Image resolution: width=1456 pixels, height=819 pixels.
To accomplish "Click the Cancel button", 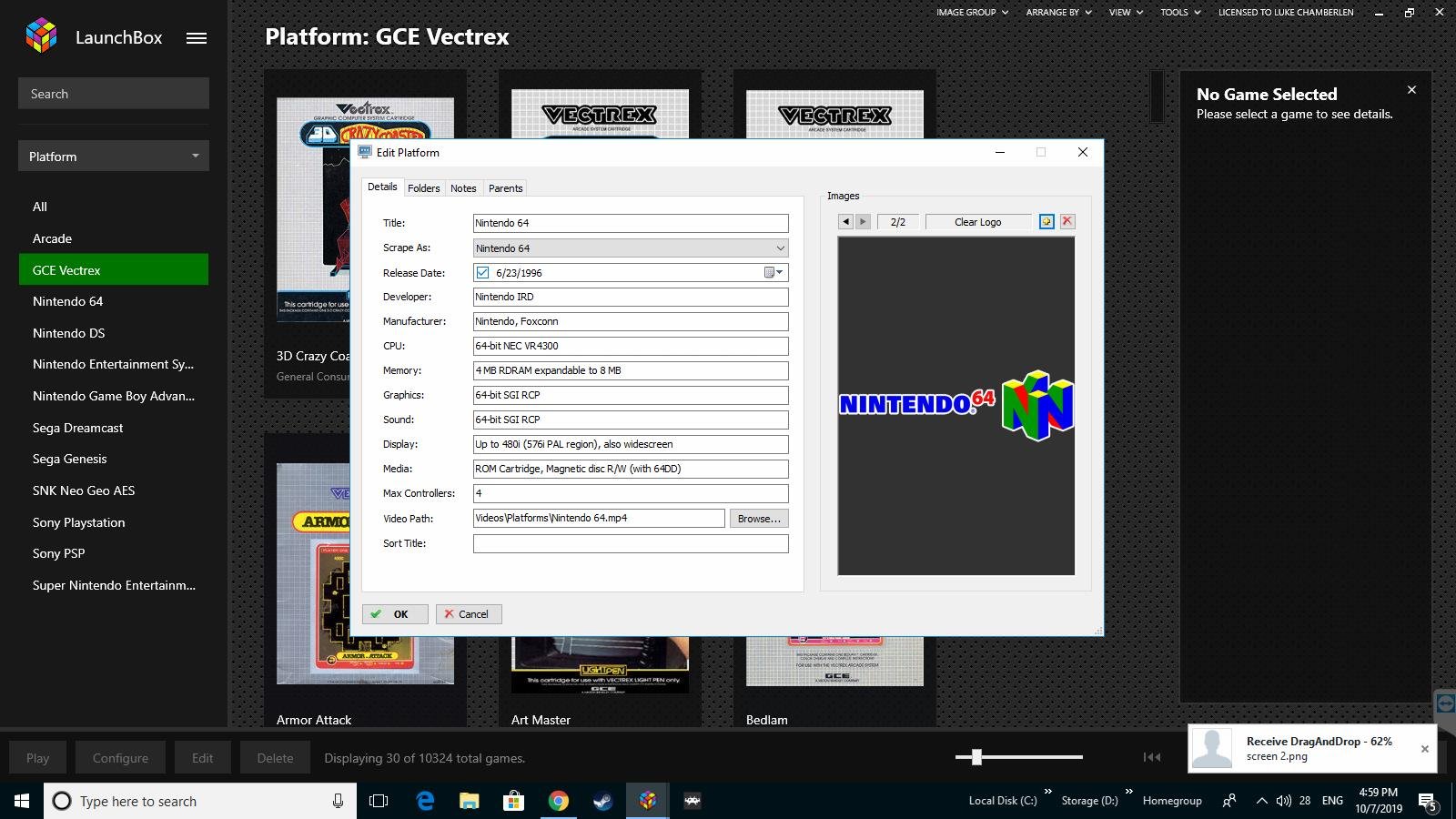I will pyautogui.click(x=469, y=614).
